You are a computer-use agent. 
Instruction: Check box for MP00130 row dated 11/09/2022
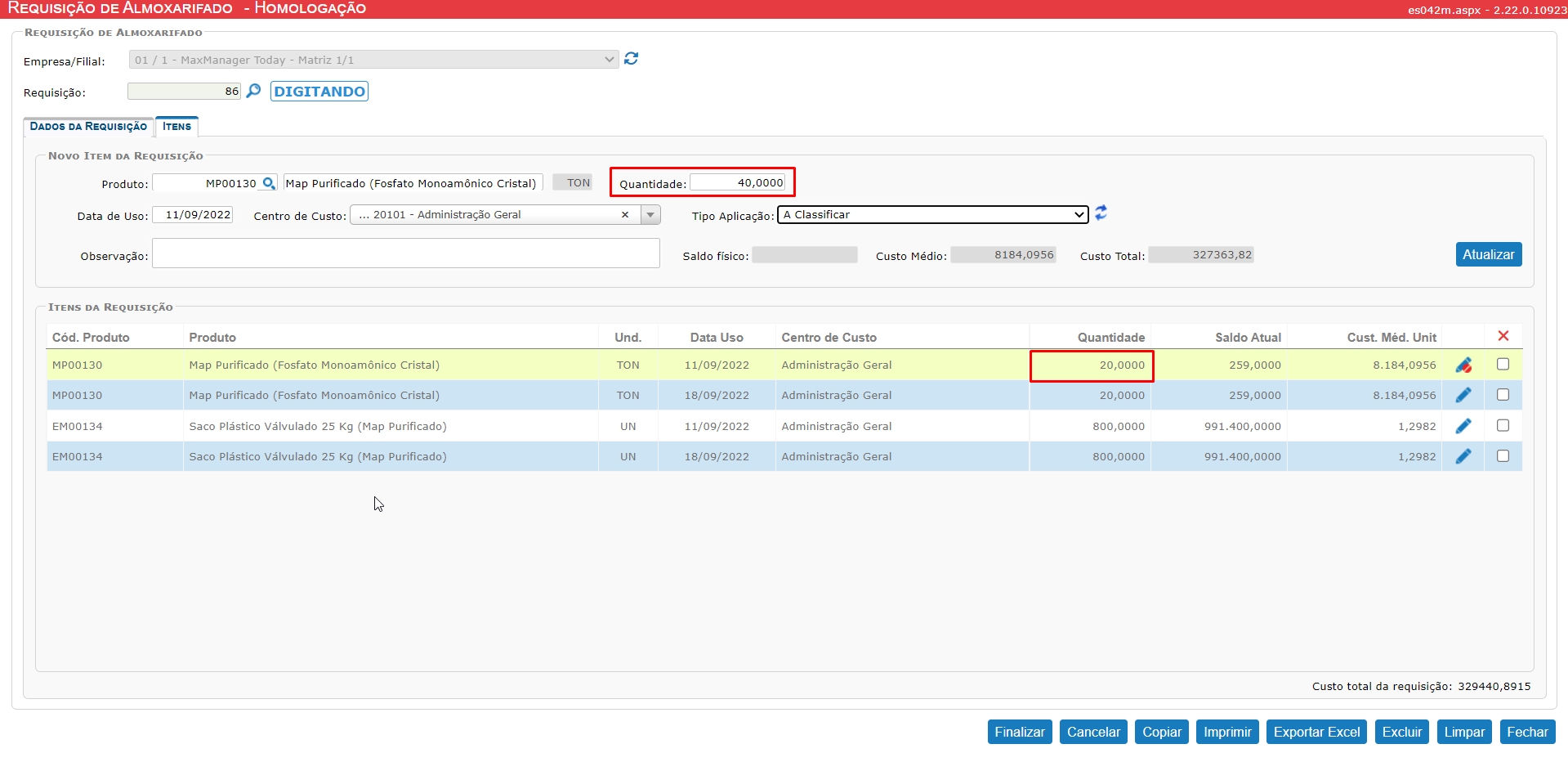[x=1503, y=364]
